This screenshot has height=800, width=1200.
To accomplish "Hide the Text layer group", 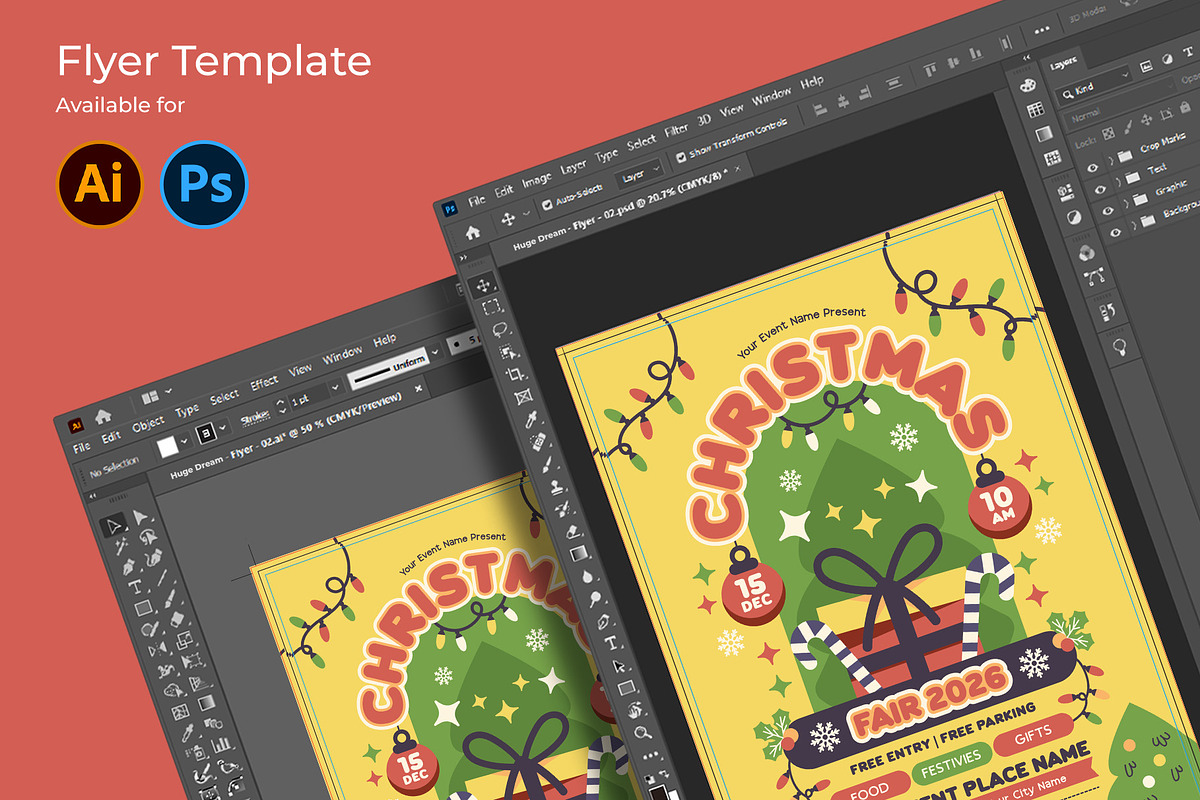I will coord(1099,188).
